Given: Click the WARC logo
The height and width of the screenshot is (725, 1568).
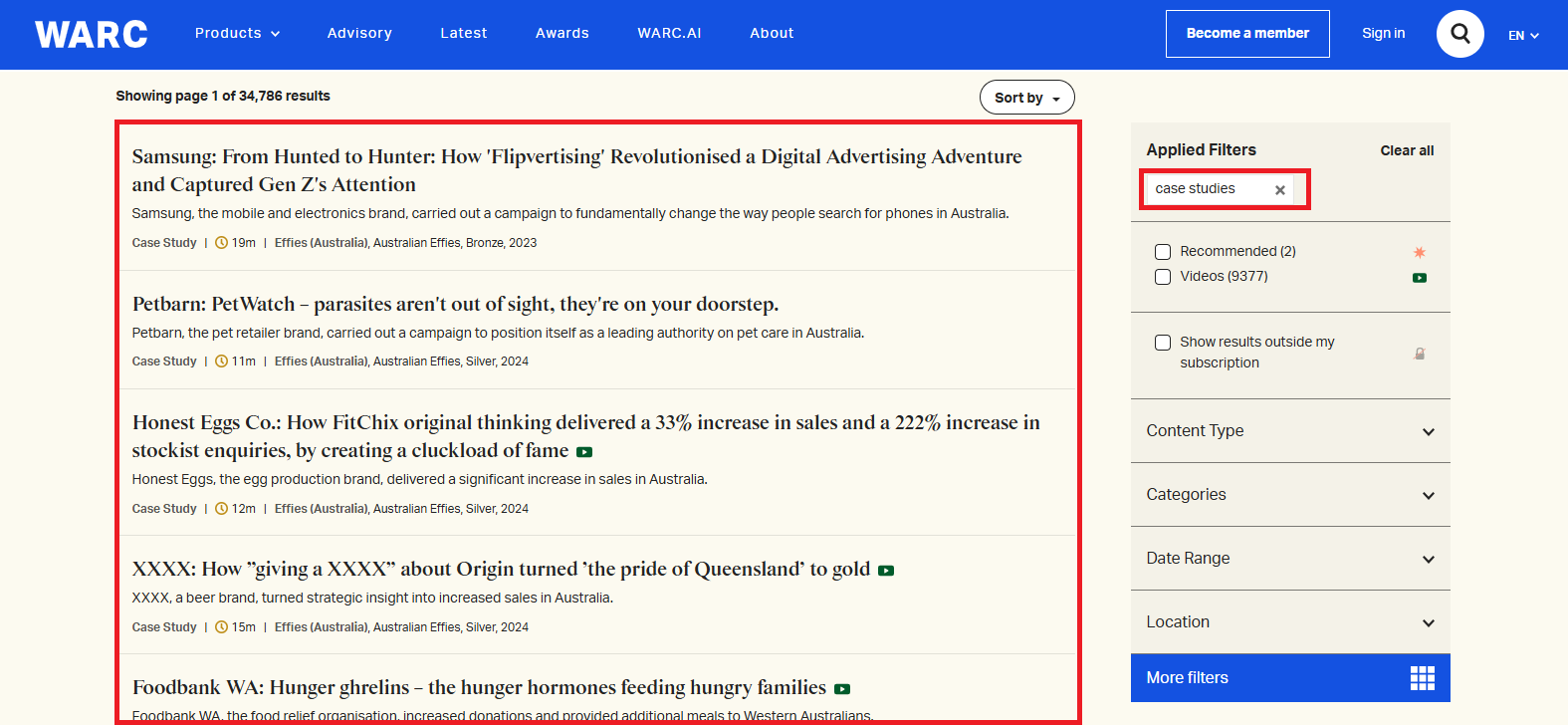Looking at the screenshot, I should pyautogui.click(x=92, y=34).
